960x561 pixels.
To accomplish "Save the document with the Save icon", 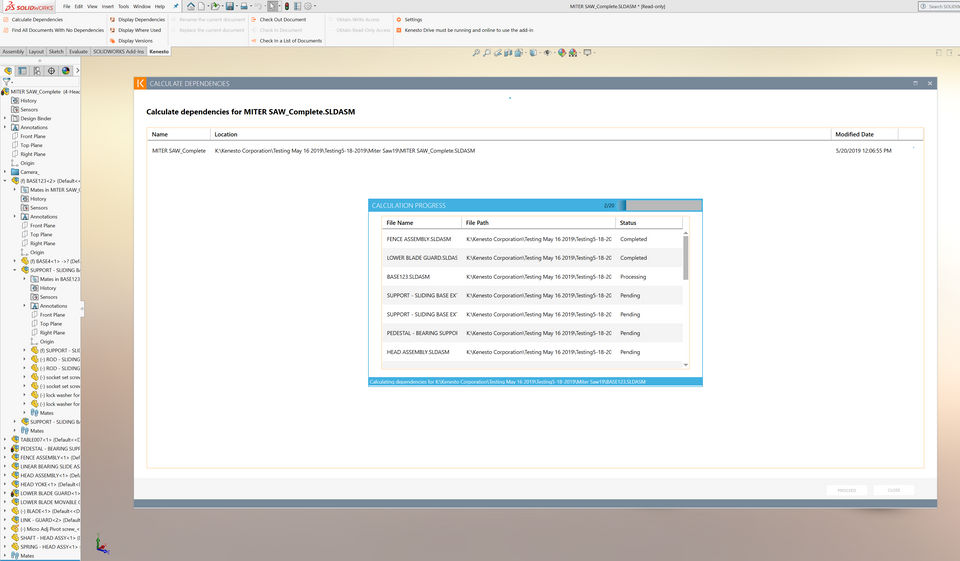I will point(230,6).
